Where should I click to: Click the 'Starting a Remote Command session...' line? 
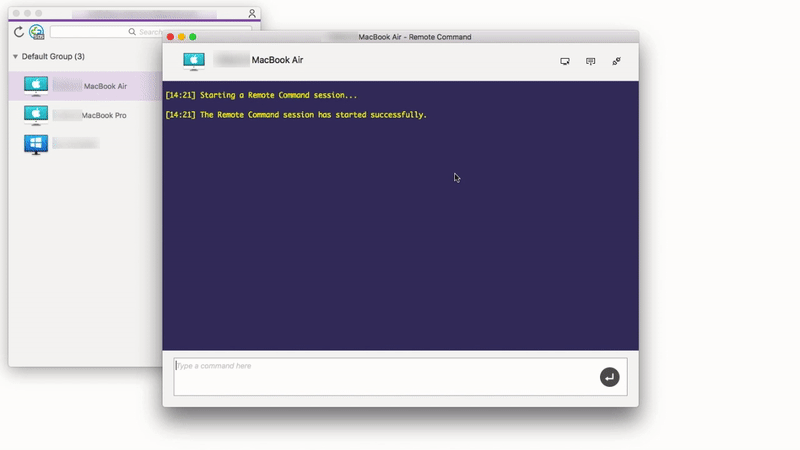point(261,95)
